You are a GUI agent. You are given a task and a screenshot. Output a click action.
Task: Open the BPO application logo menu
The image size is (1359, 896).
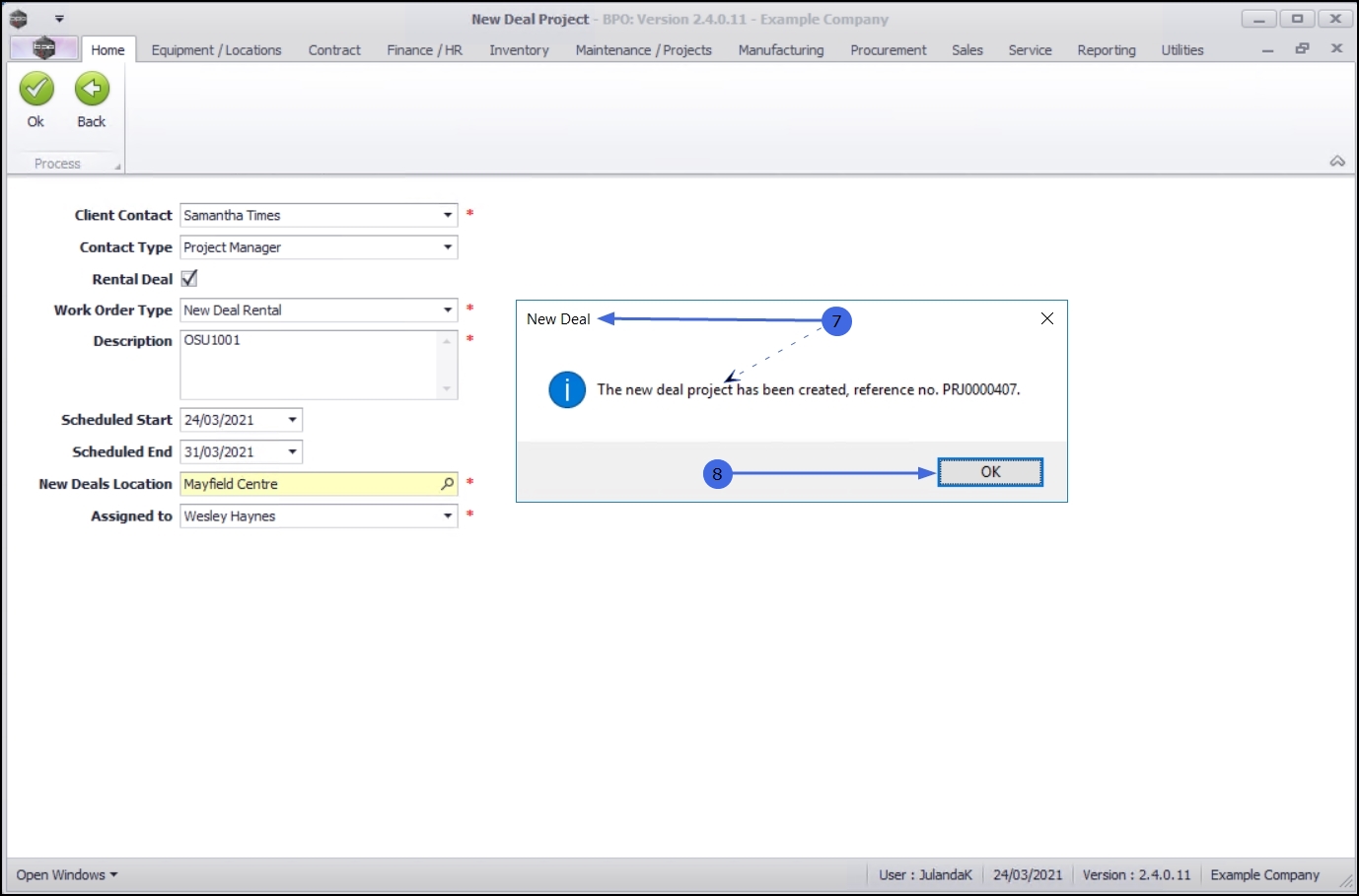point(43,47)
